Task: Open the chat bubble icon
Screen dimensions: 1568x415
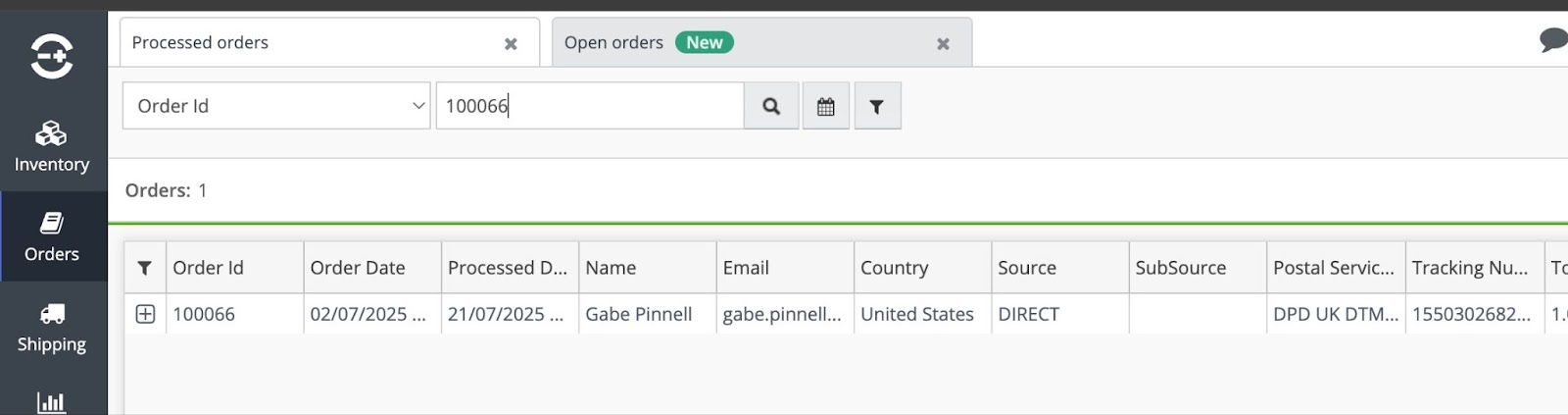Action: pos(1553,40)
